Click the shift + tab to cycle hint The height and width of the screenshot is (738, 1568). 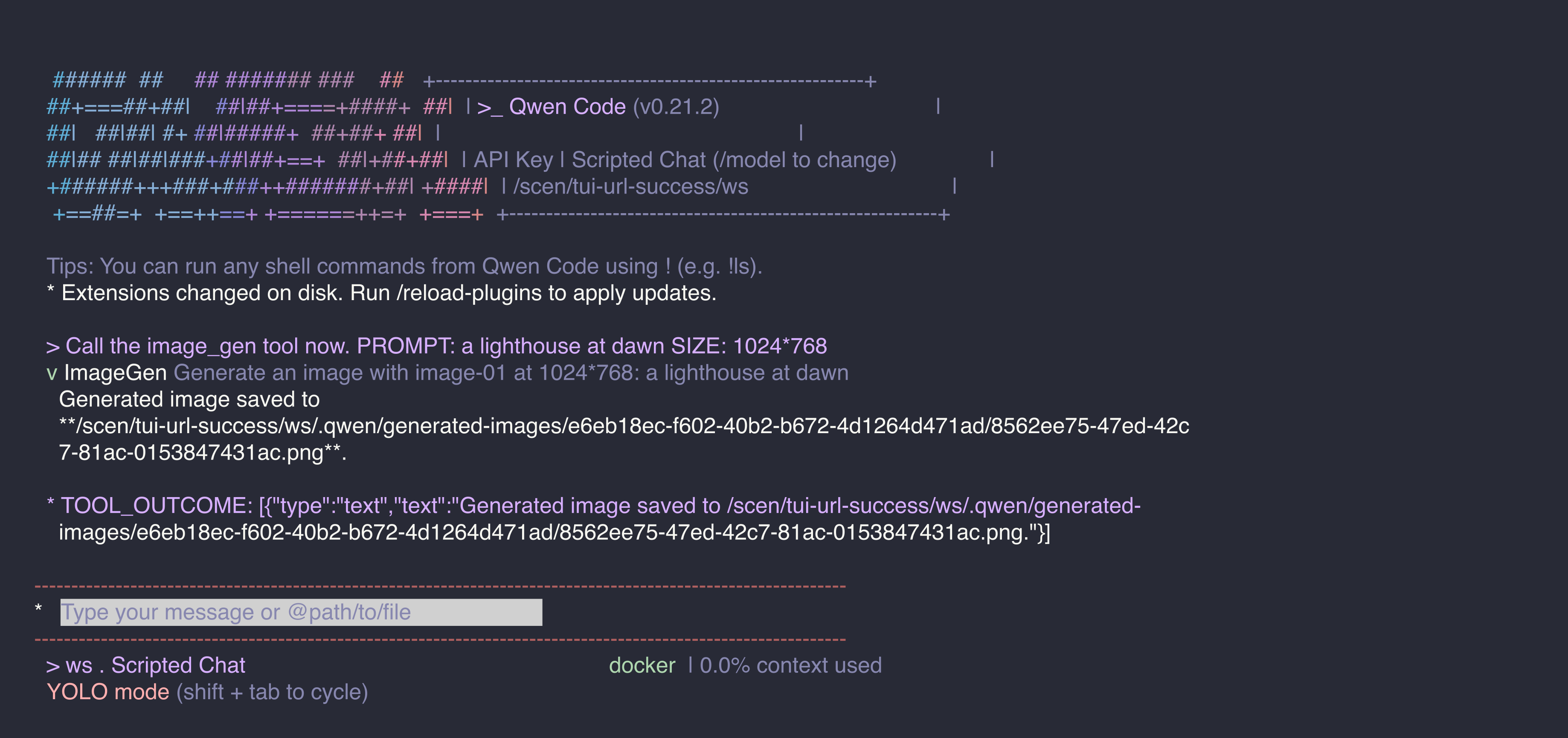coord(272,692)
